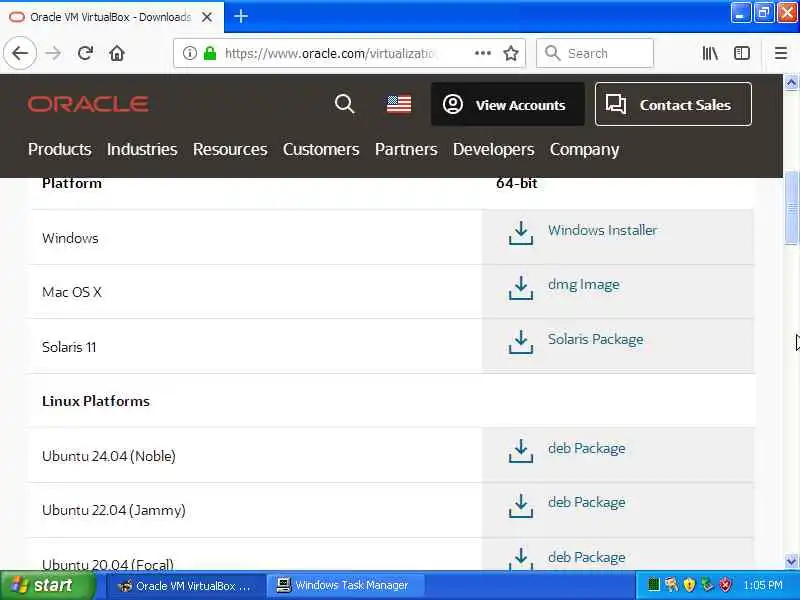Open the dmg Image download link
The width and height of the screenshot is (800, 600).
click(x=584, y=285)
